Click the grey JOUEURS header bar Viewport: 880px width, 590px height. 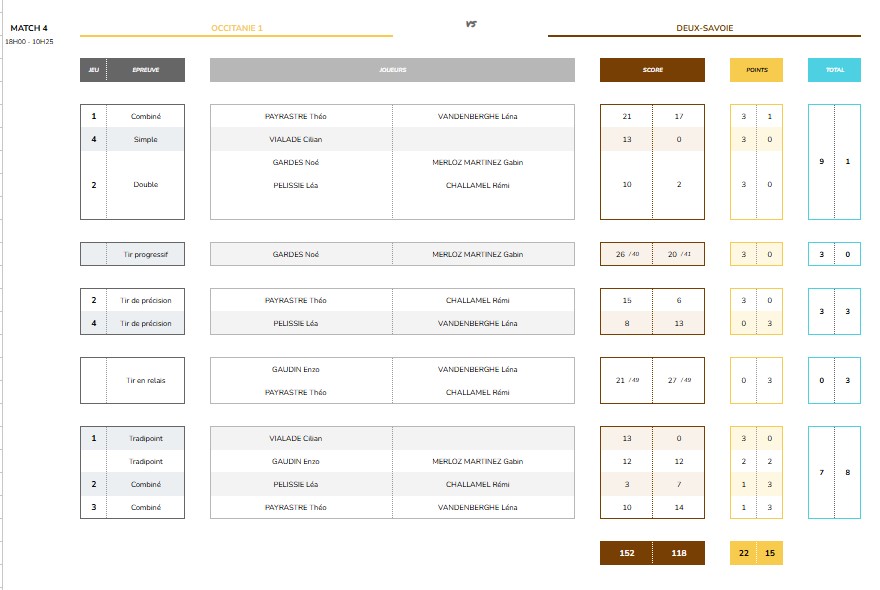click(x=392, y=70)
